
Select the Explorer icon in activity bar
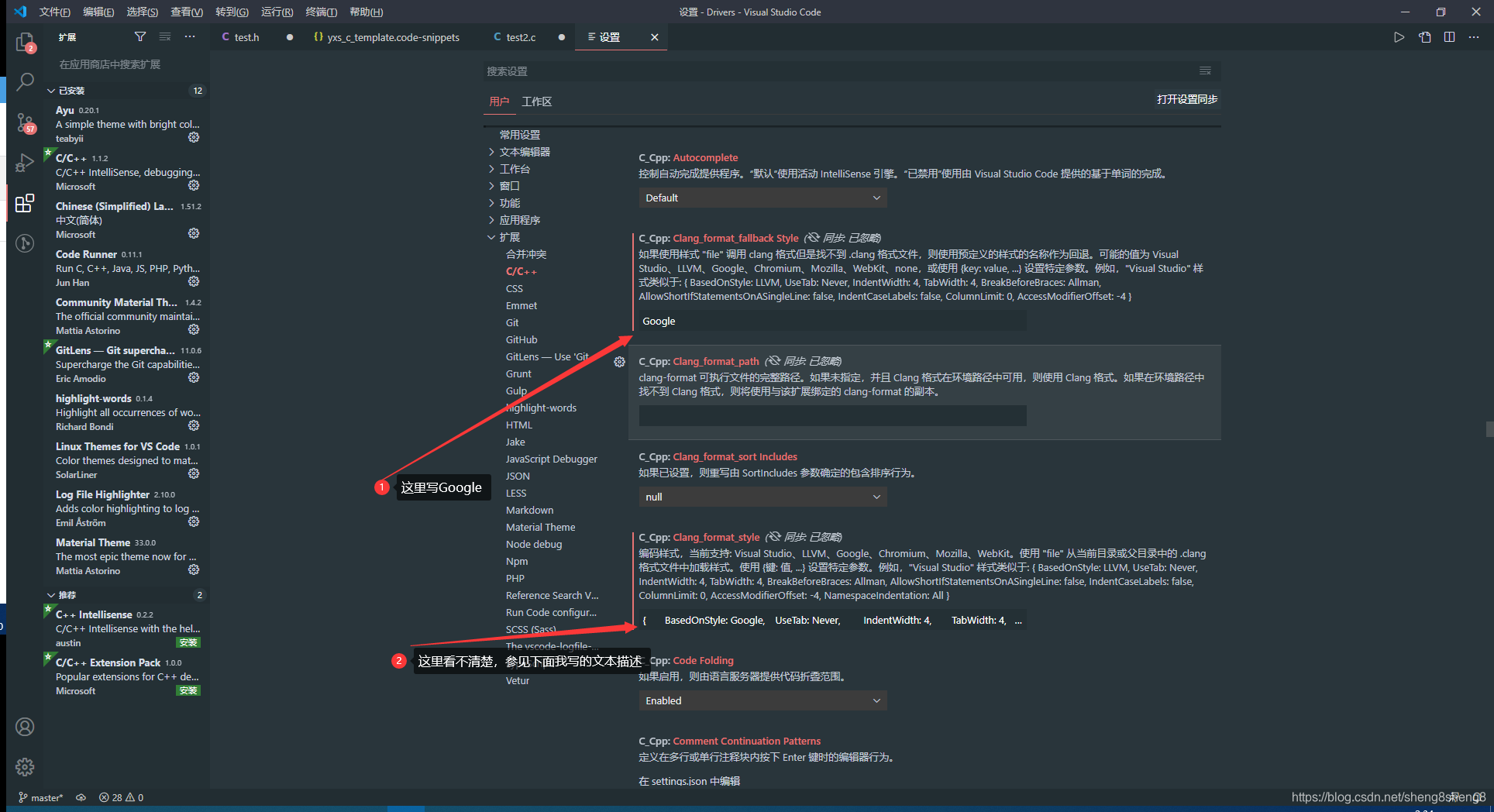[25, 41]
